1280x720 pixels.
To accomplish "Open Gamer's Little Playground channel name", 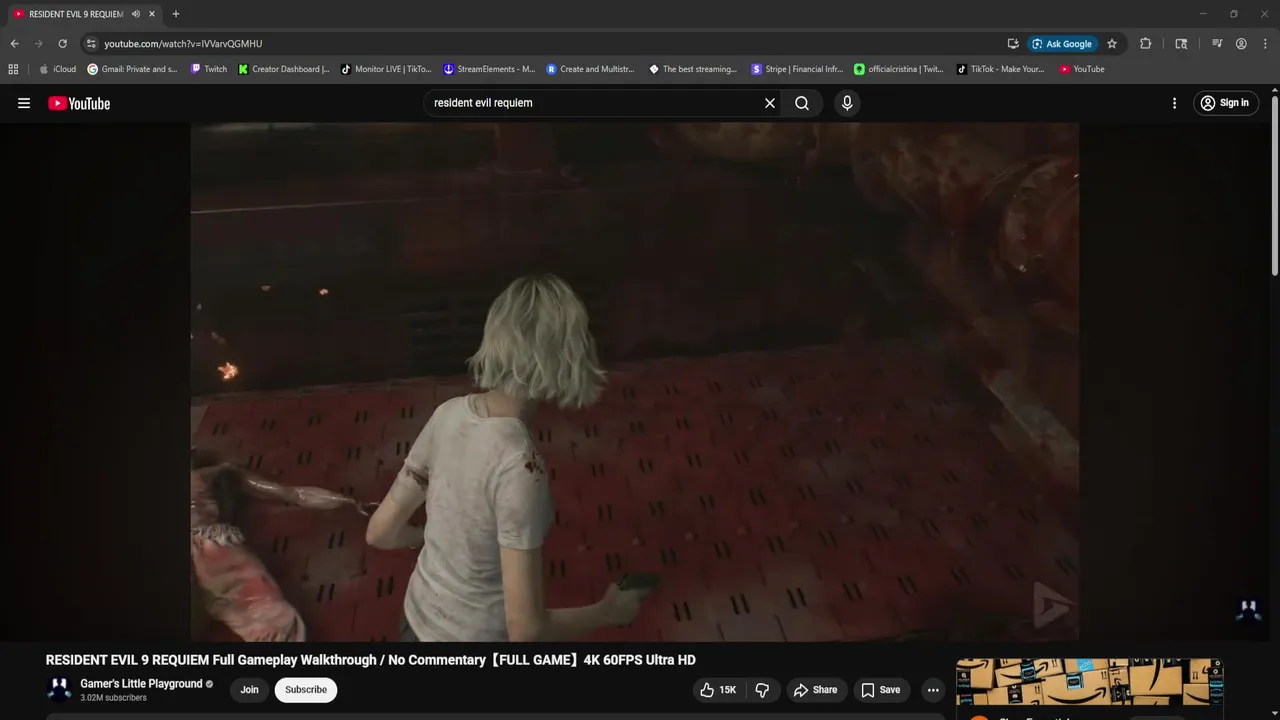I will tap(141, 684).
